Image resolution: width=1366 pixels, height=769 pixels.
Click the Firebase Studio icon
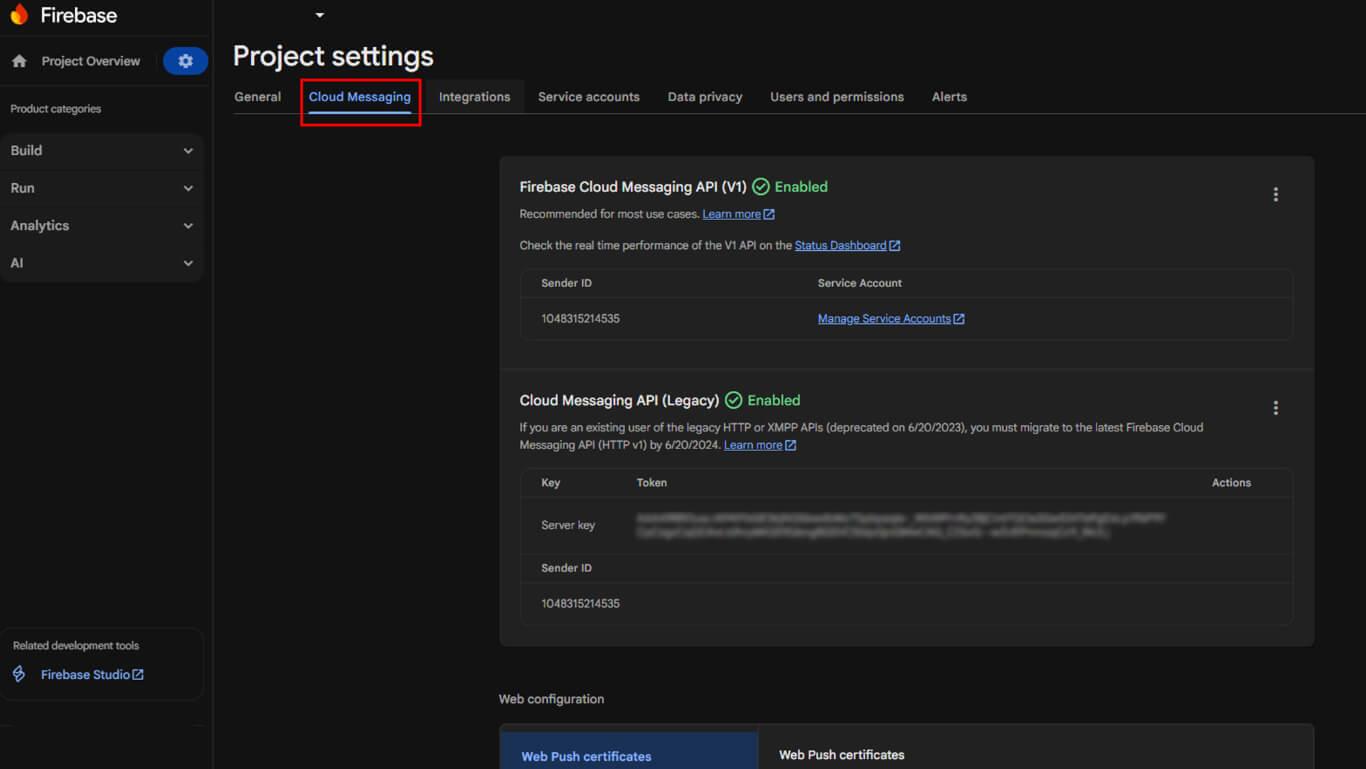[x=19, y=674]
